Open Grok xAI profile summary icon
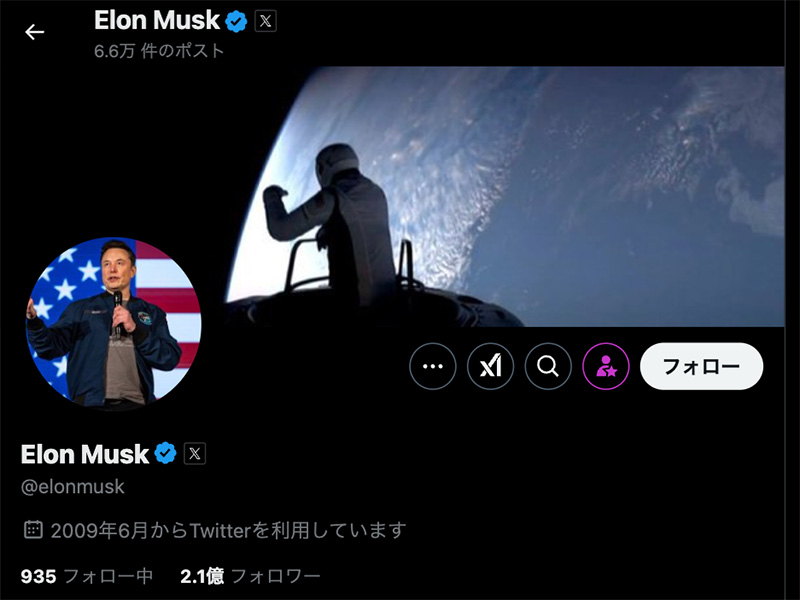Screen dimensions: 800x600 490,366
